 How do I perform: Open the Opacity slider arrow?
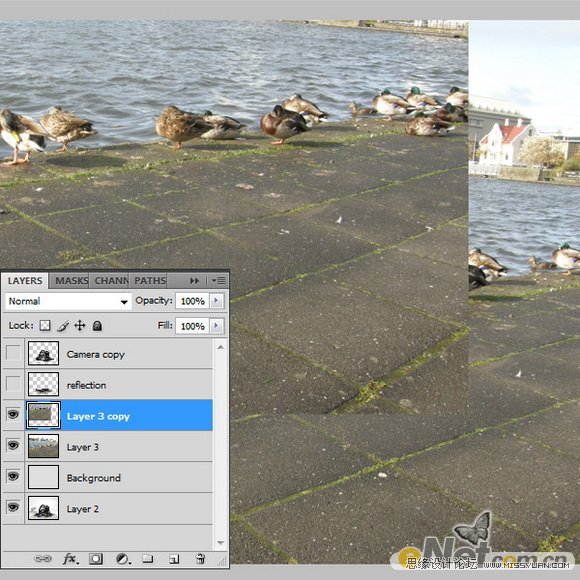[x=217, y=301]
